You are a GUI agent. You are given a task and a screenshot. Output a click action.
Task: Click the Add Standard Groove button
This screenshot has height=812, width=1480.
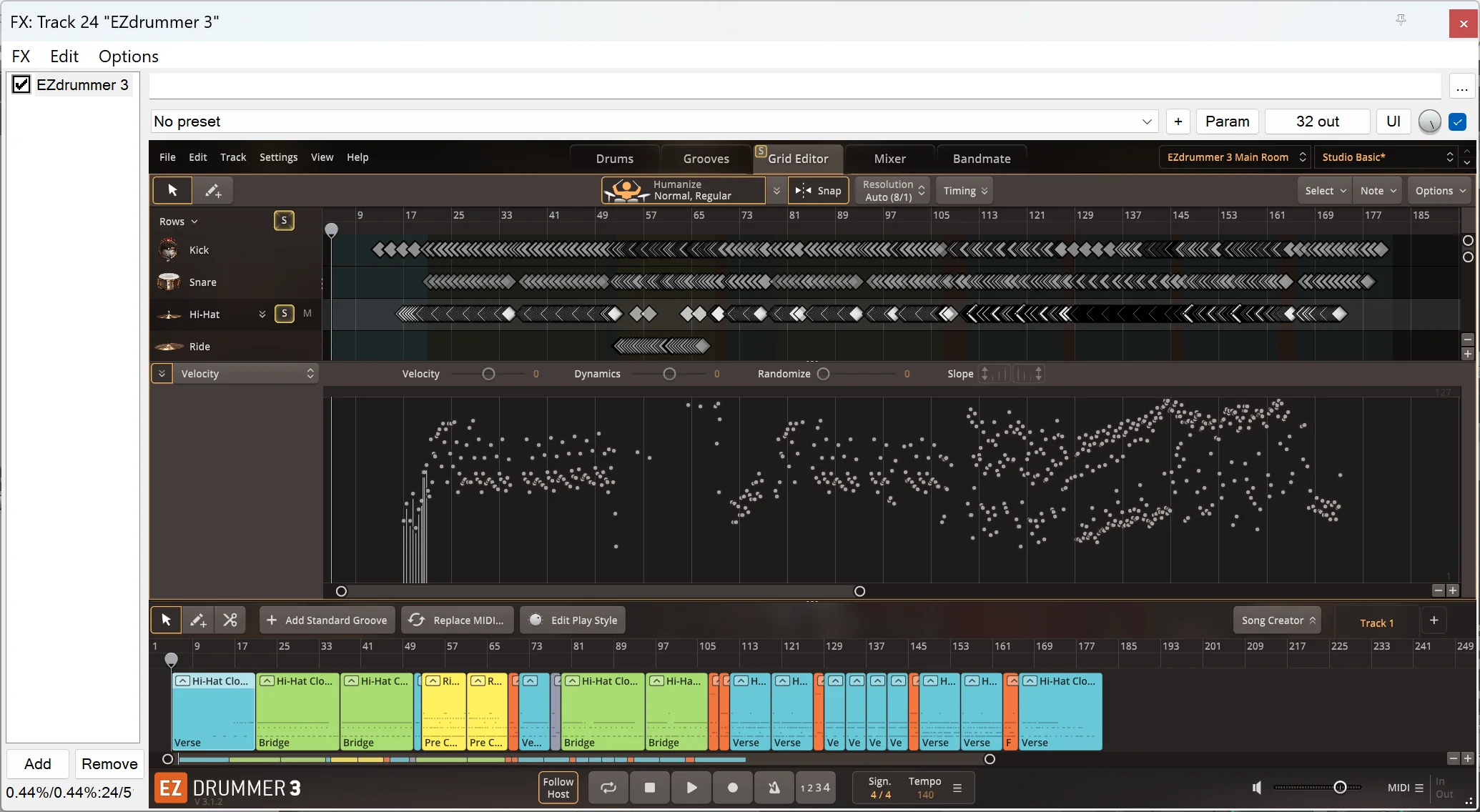tap(327, 620)
